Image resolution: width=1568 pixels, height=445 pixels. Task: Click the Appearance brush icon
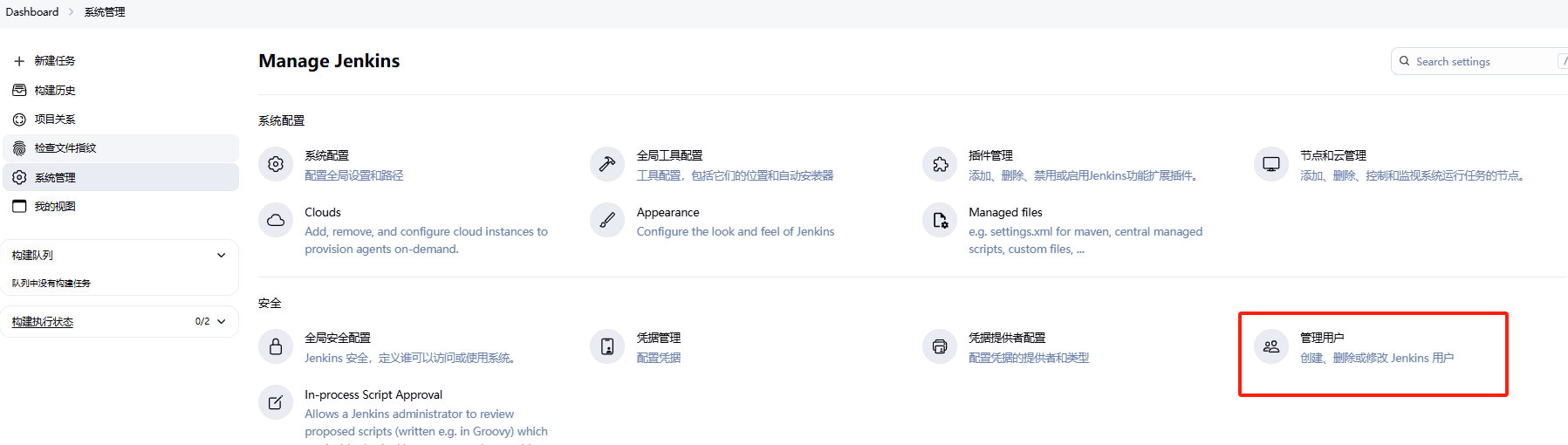click(x=607, y=220)
